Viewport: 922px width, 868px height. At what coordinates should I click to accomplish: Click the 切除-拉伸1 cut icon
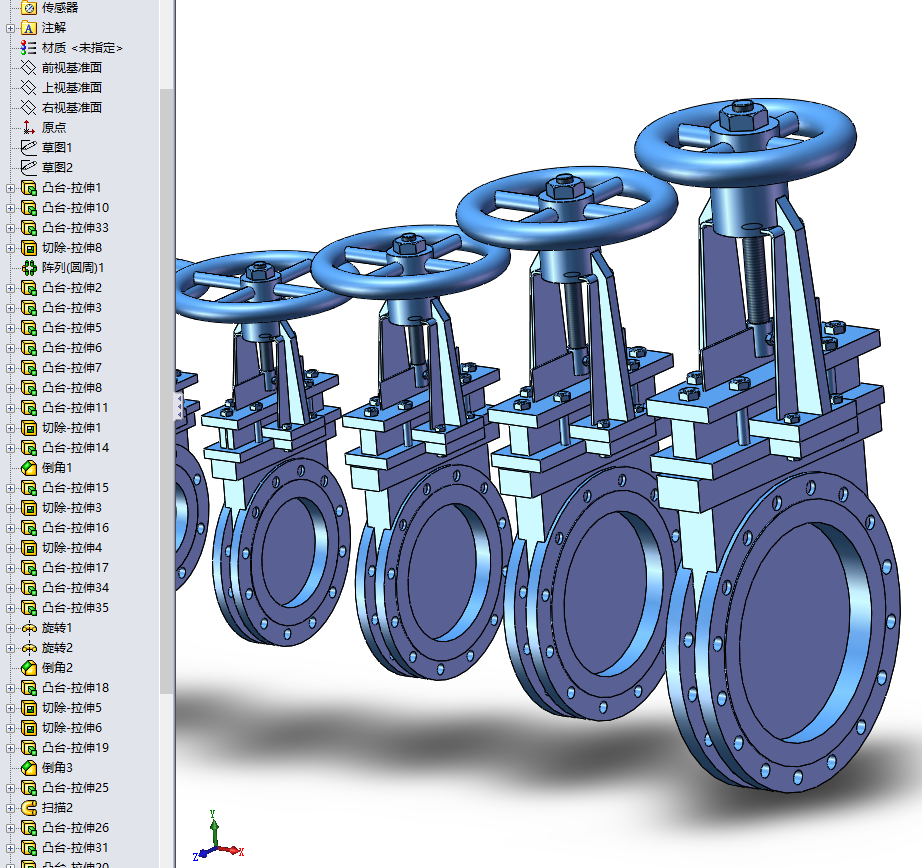(28, 428)
